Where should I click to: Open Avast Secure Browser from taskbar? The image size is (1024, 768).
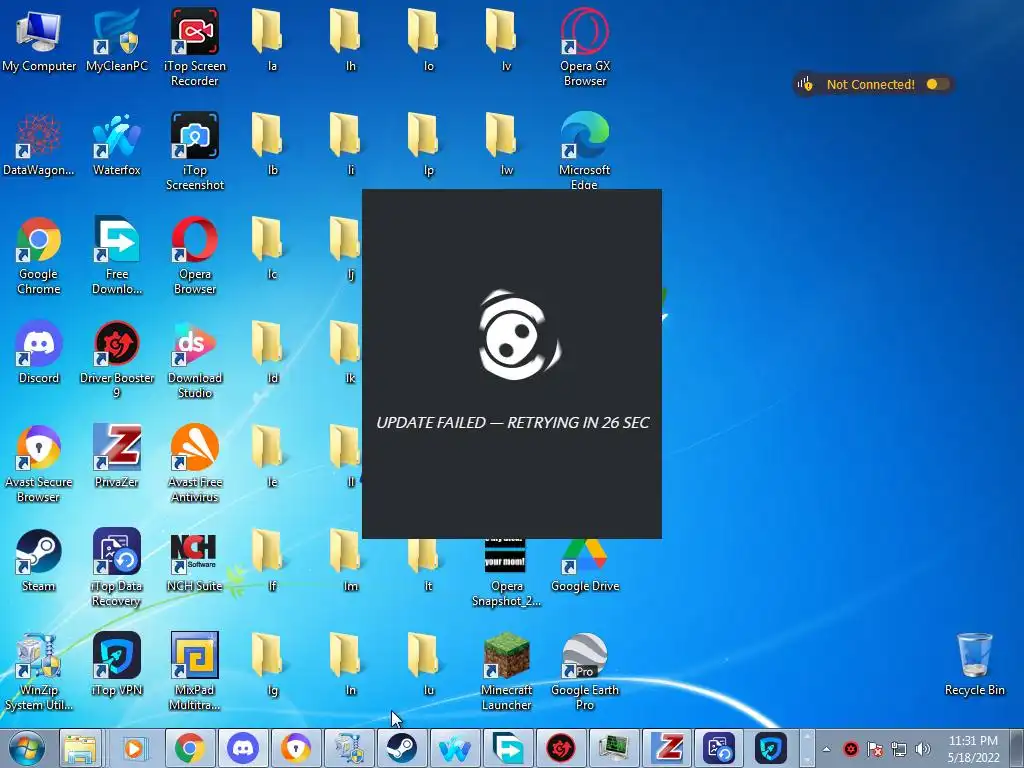[295, 748]
